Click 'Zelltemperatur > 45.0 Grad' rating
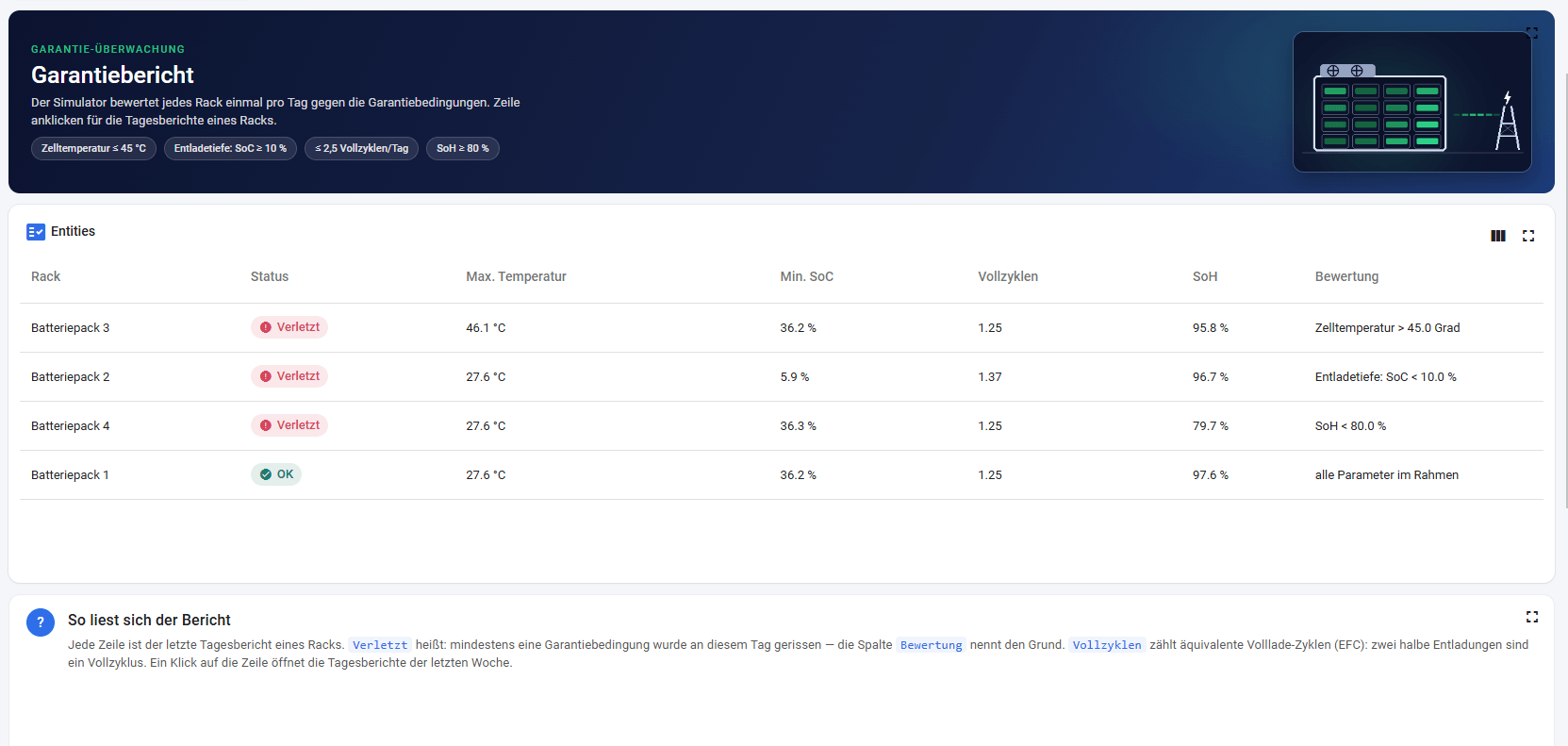The image size is (1568, 746). pos(1387,328)
